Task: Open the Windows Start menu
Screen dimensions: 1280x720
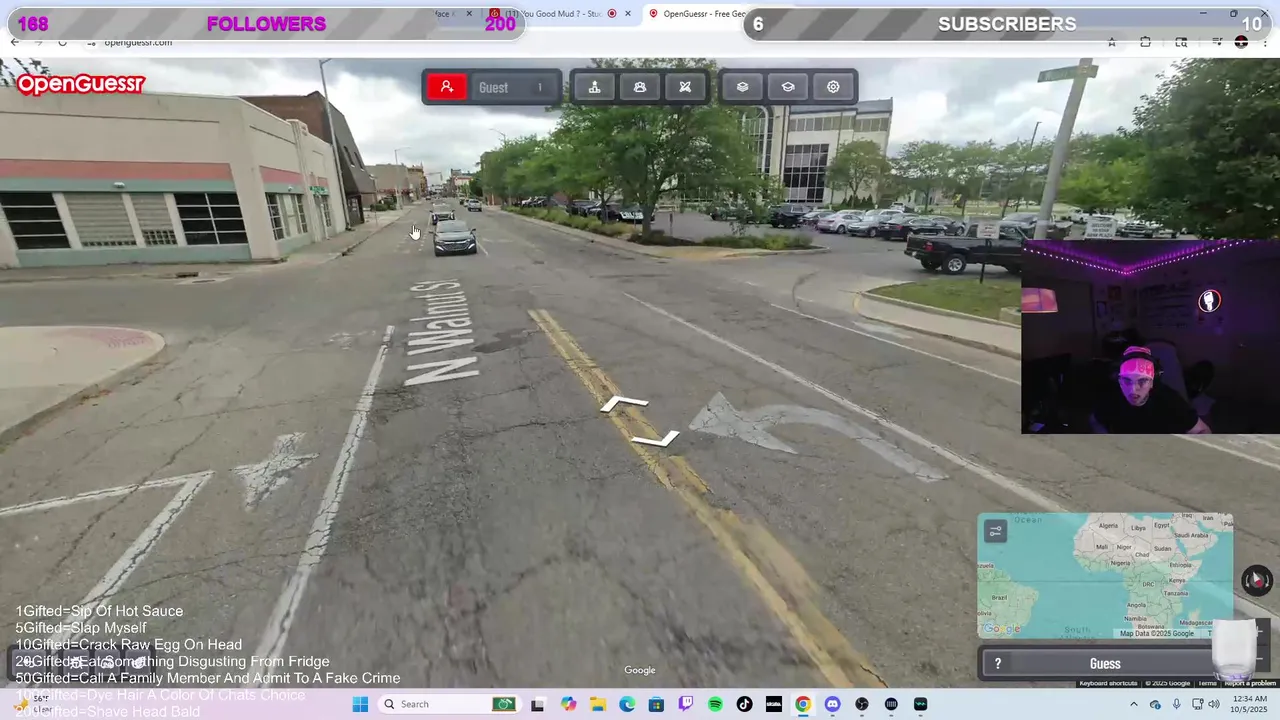Action: coord(360,704)
